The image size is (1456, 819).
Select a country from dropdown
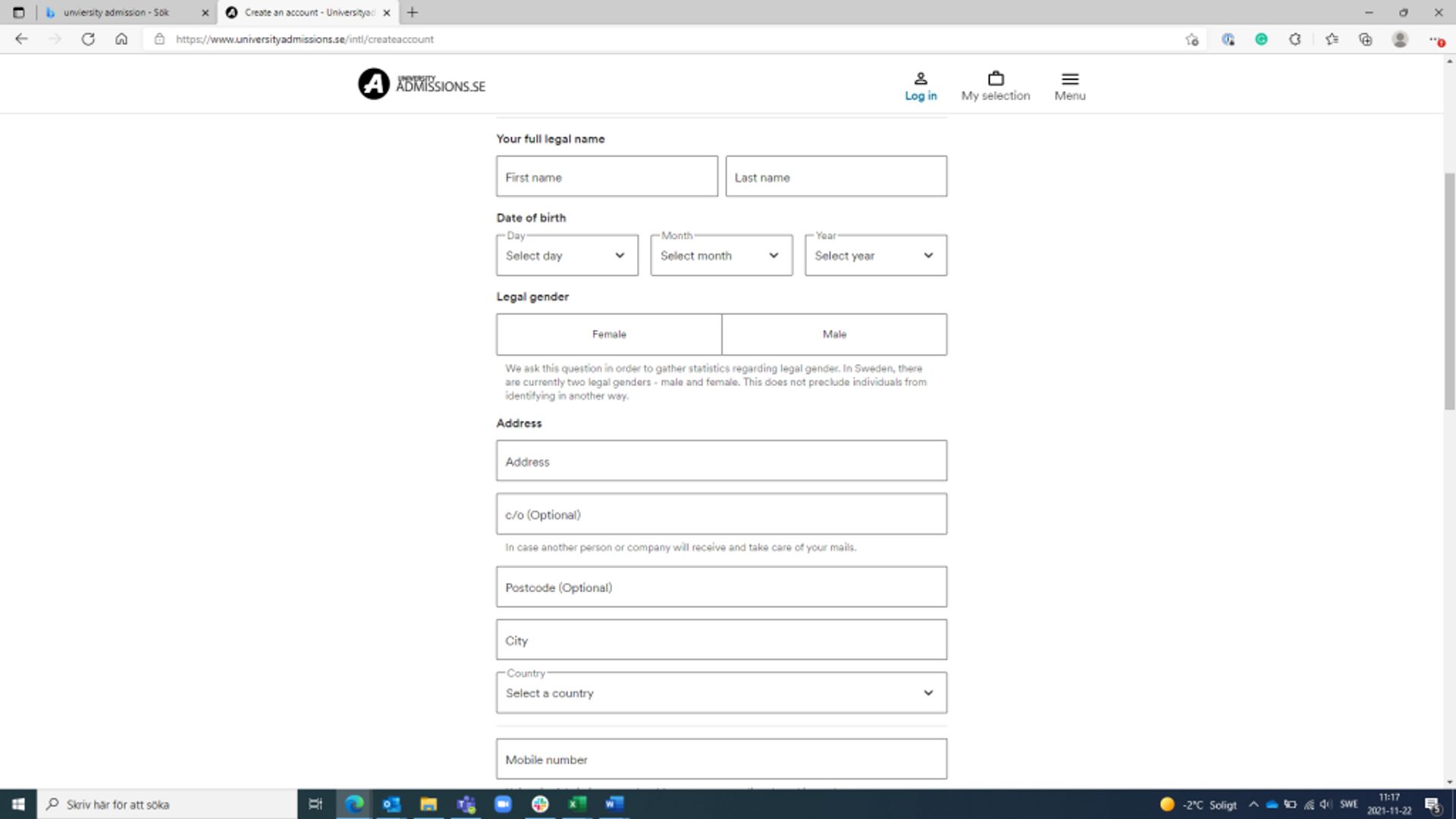(x=720, y=692)
